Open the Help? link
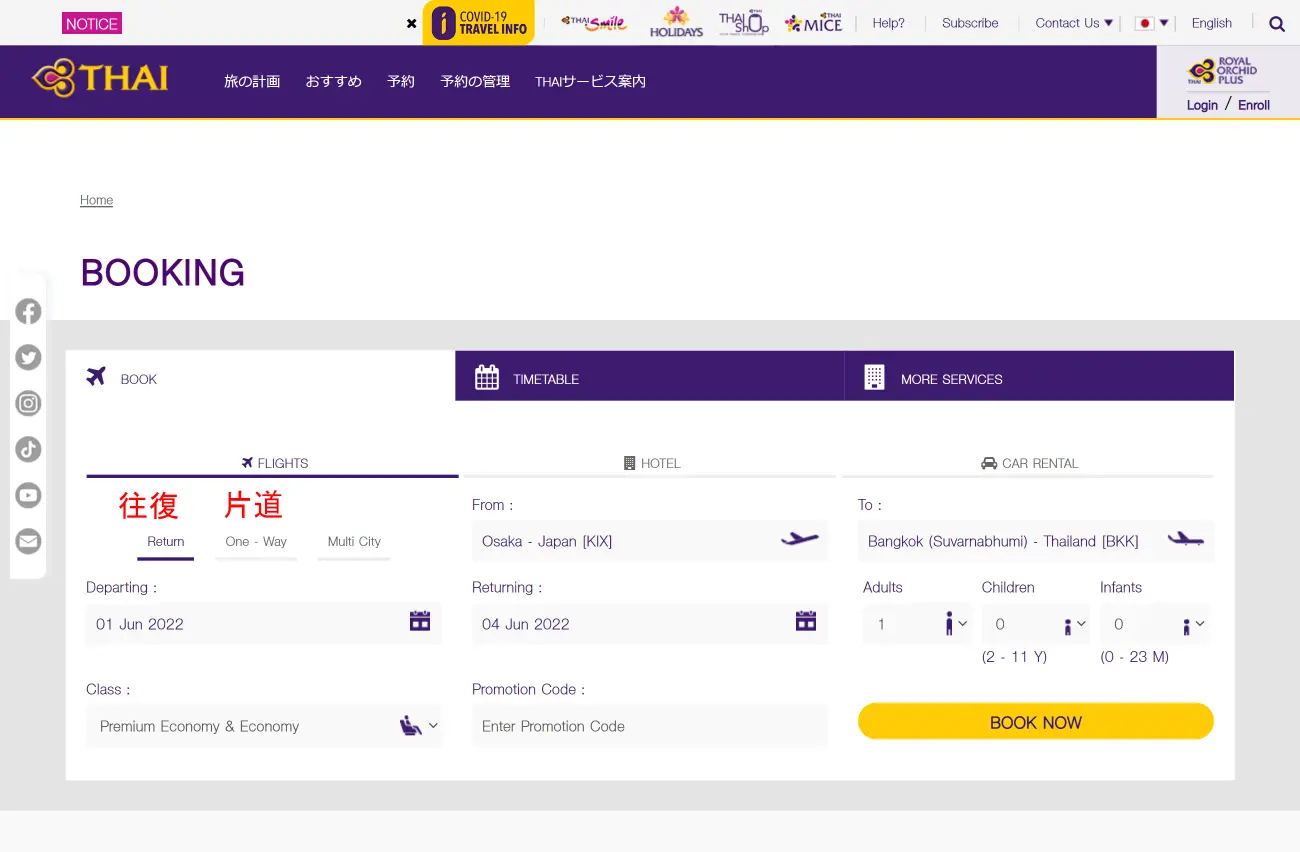The width and height of the screenshot is (1300, 852). 888,23
